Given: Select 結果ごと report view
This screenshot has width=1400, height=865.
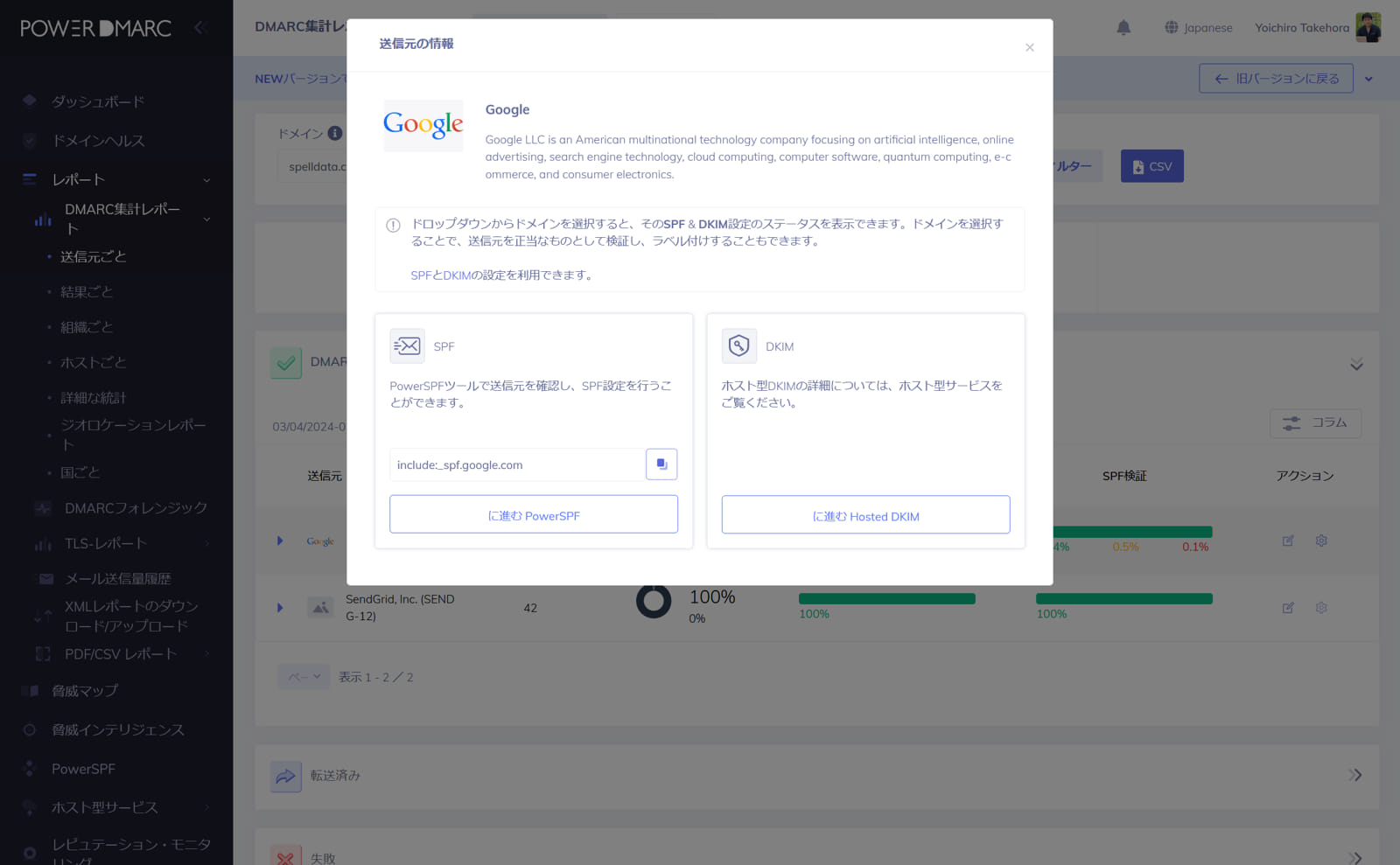Looking at the screenshot, I should (86, 291).
